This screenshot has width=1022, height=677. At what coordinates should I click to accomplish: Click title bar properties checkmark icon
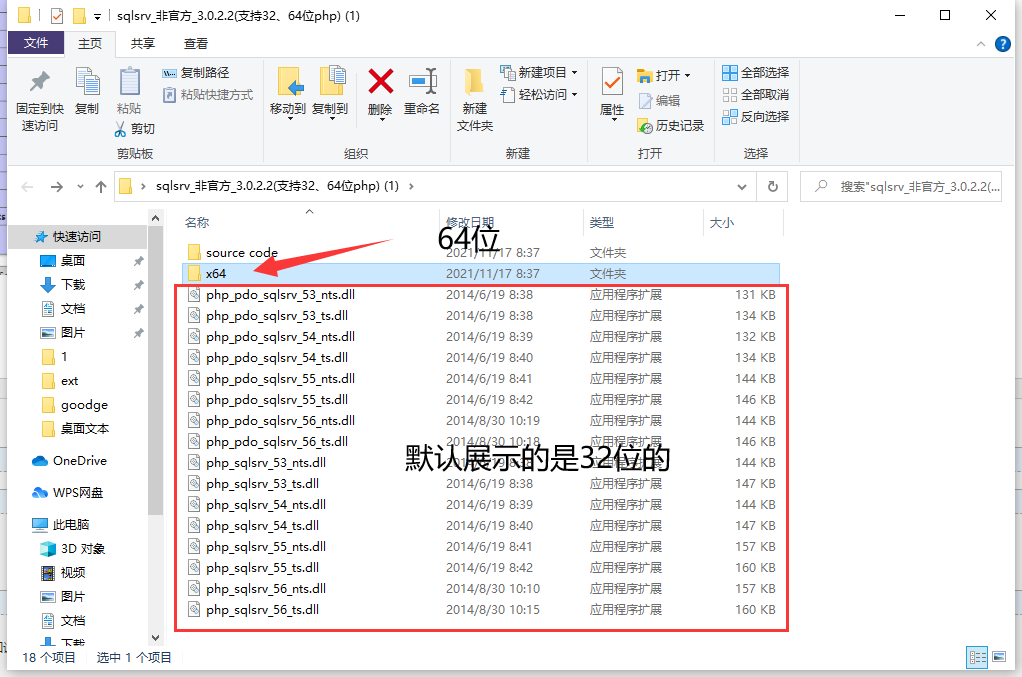[57, 16]
